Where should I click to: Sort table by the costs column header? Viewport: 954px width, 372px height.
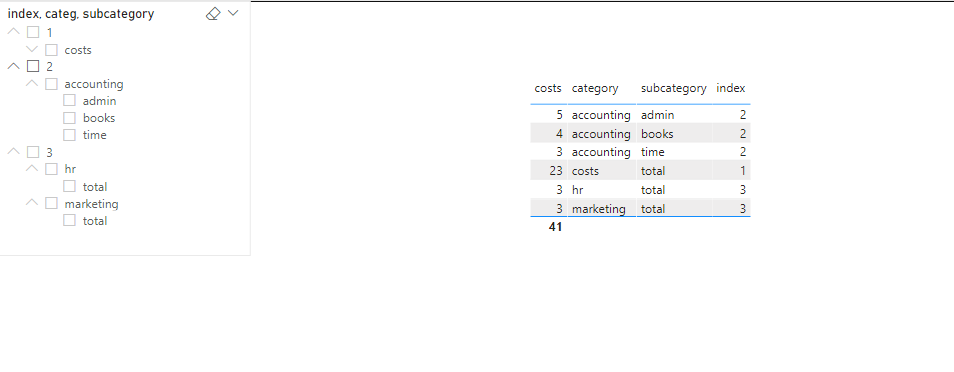coord(548,88)
